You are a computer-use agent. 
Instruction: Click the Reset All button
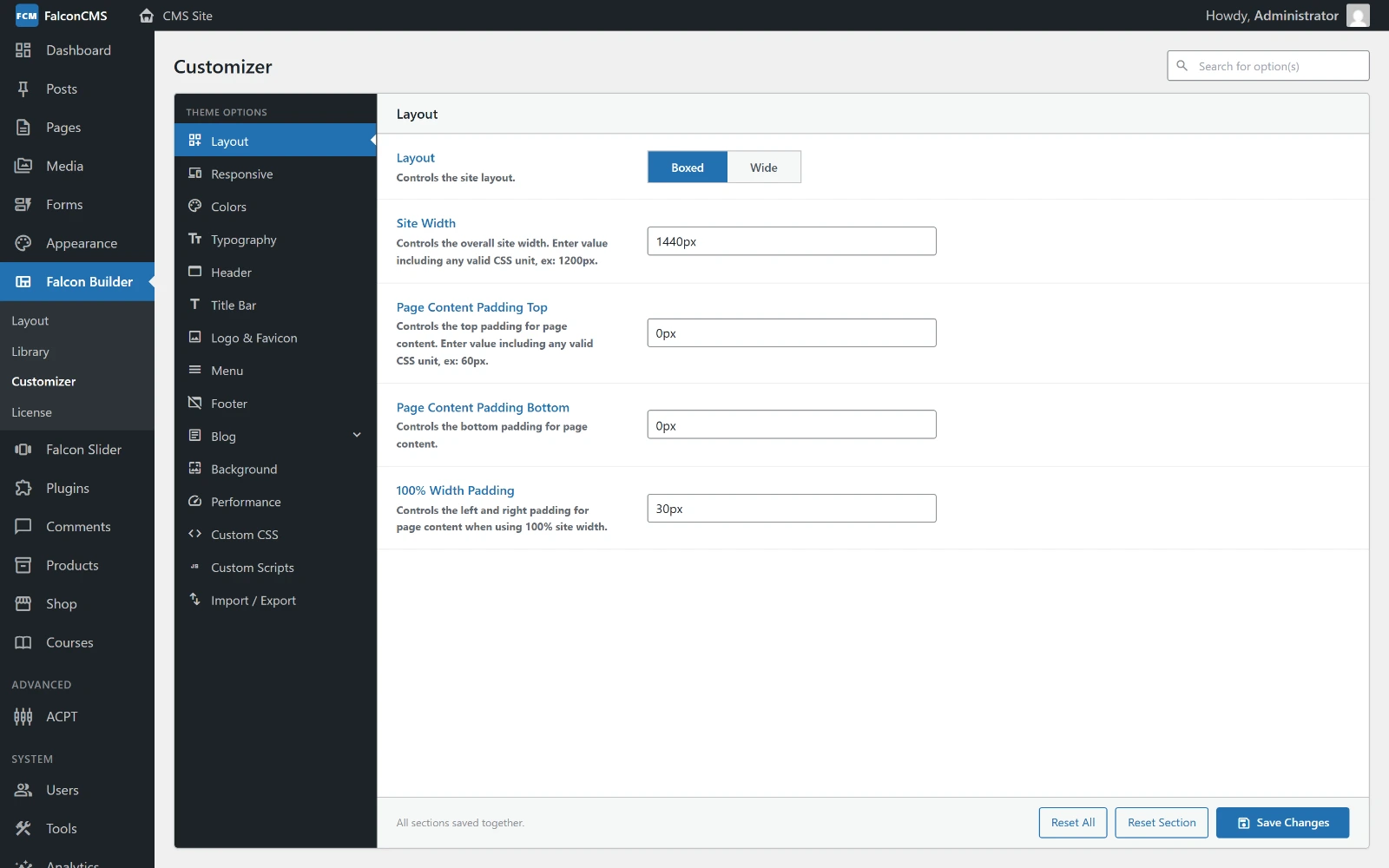point(1073,823)
